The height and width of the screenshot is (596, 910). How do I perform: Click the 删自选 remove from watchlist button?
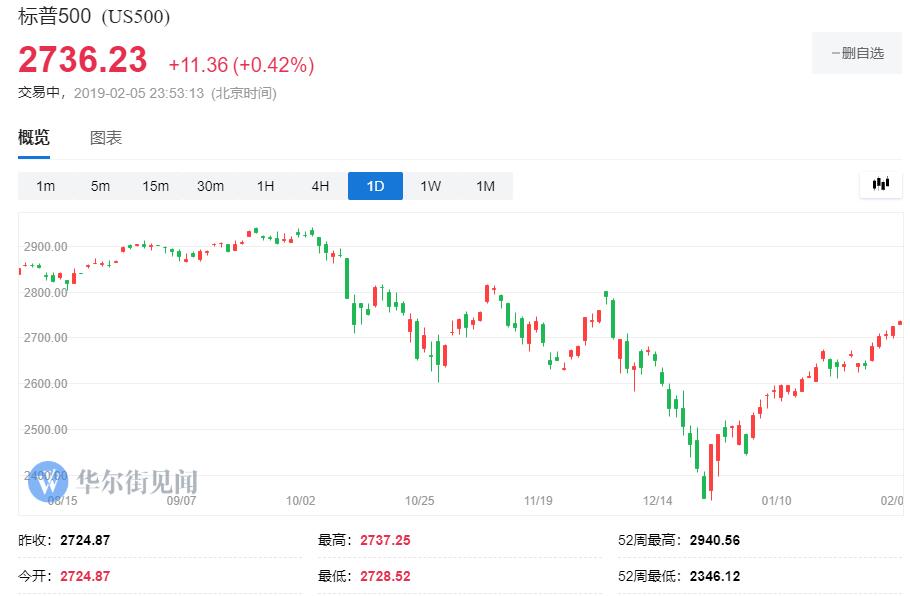click(857, 53)
